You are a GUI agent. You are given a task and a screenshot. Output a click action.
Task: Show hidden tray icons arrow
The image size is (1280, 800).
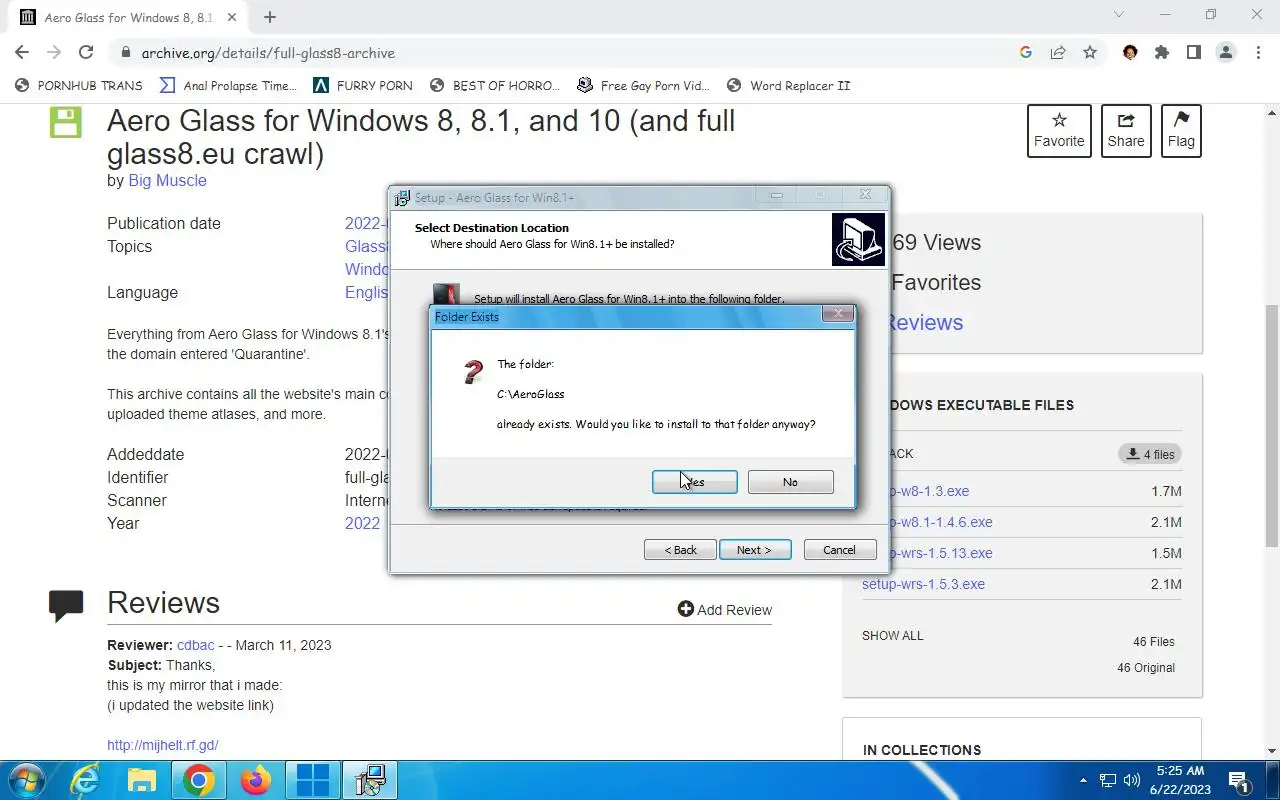click(1083, 780)
